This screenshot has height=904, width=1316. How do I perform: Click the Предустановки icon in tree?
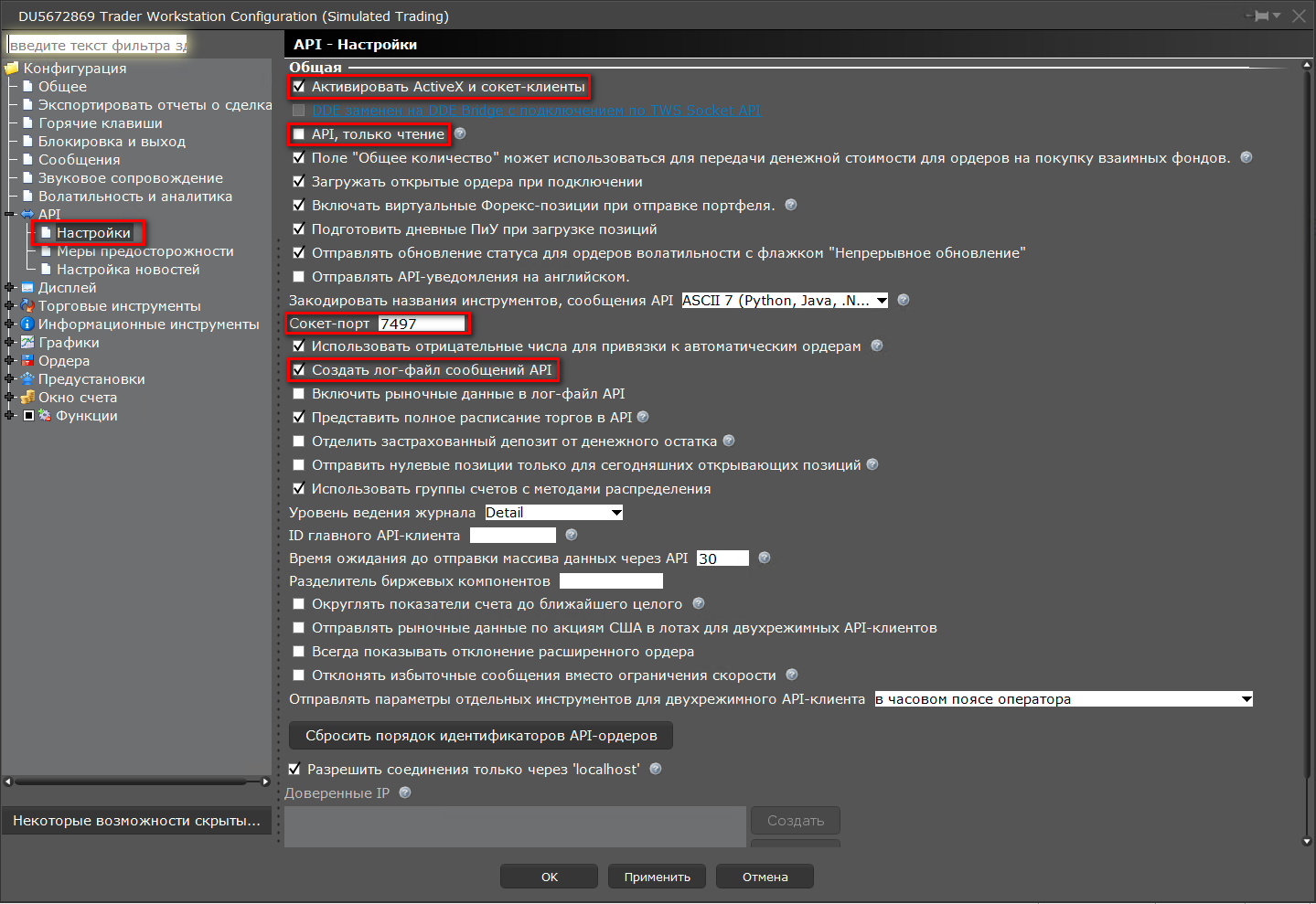(27, 378)
